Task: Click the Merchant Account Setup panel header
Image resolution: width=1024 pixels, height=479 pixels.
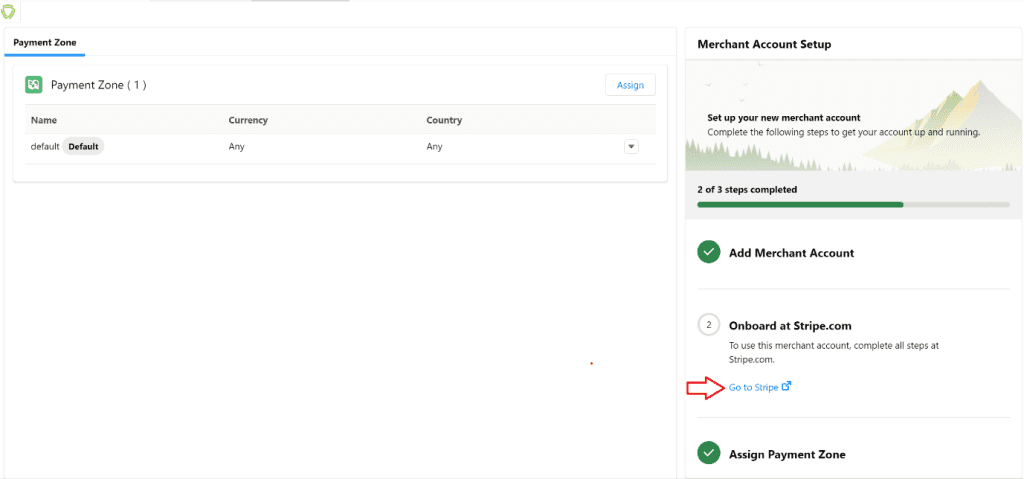Action: point(764,44)
